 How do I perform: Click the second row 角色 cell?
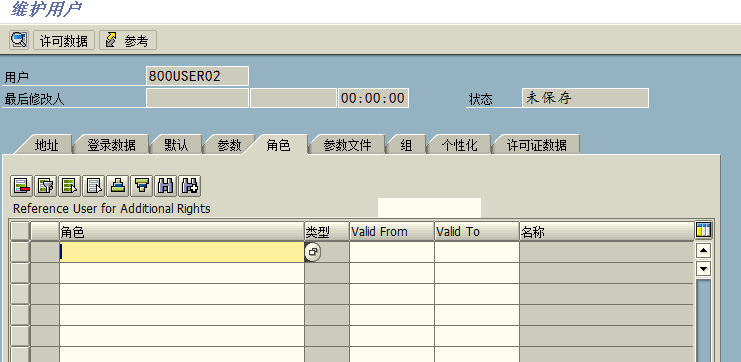coord(182,273)
